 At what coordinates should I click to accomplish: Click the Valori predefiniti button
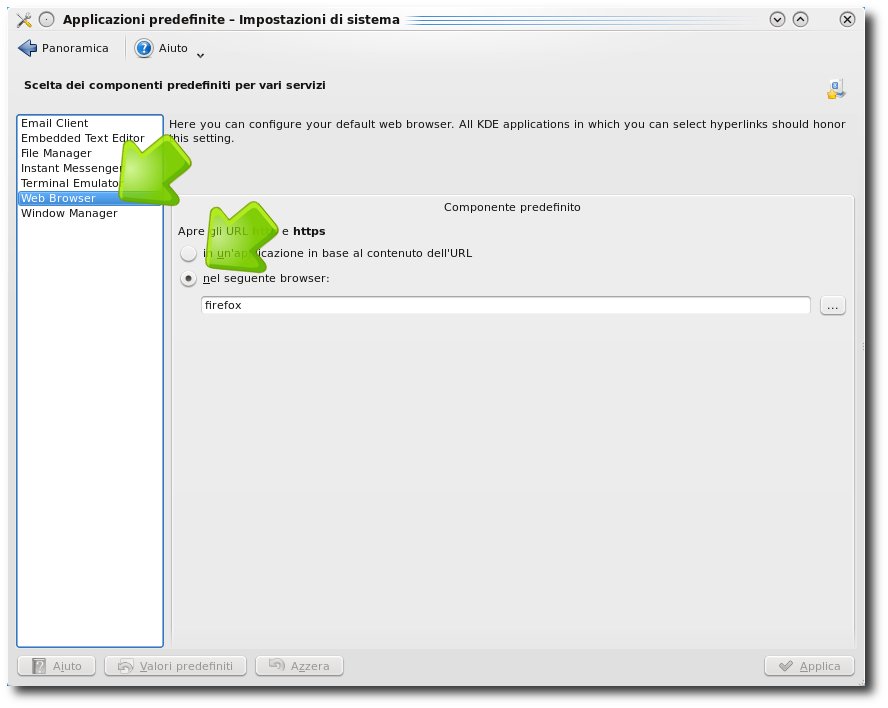[176, 666]
